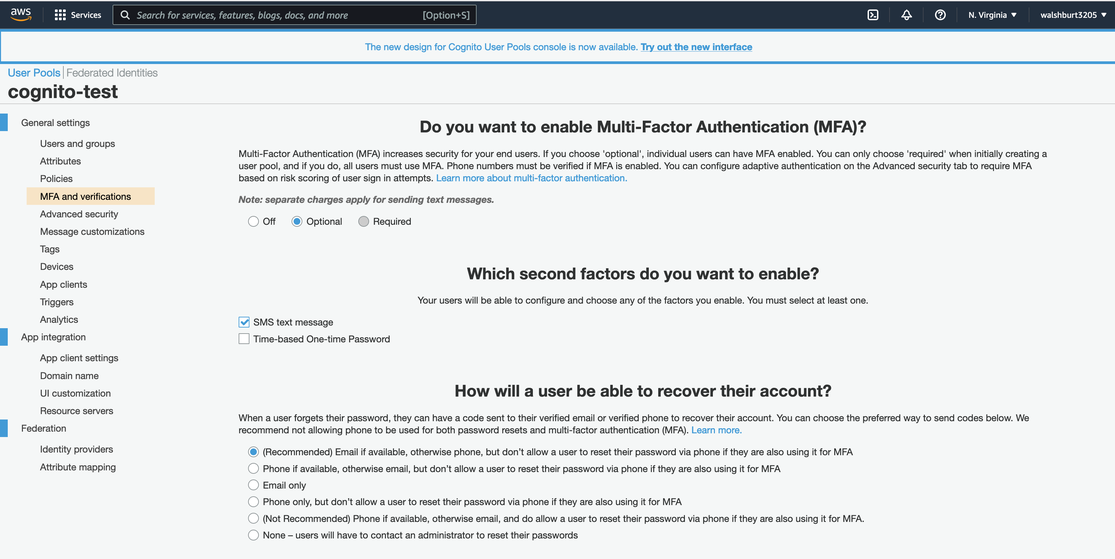Open the help question mark icon
Viewport: 1115px width, 559px height.
[940, 15]
